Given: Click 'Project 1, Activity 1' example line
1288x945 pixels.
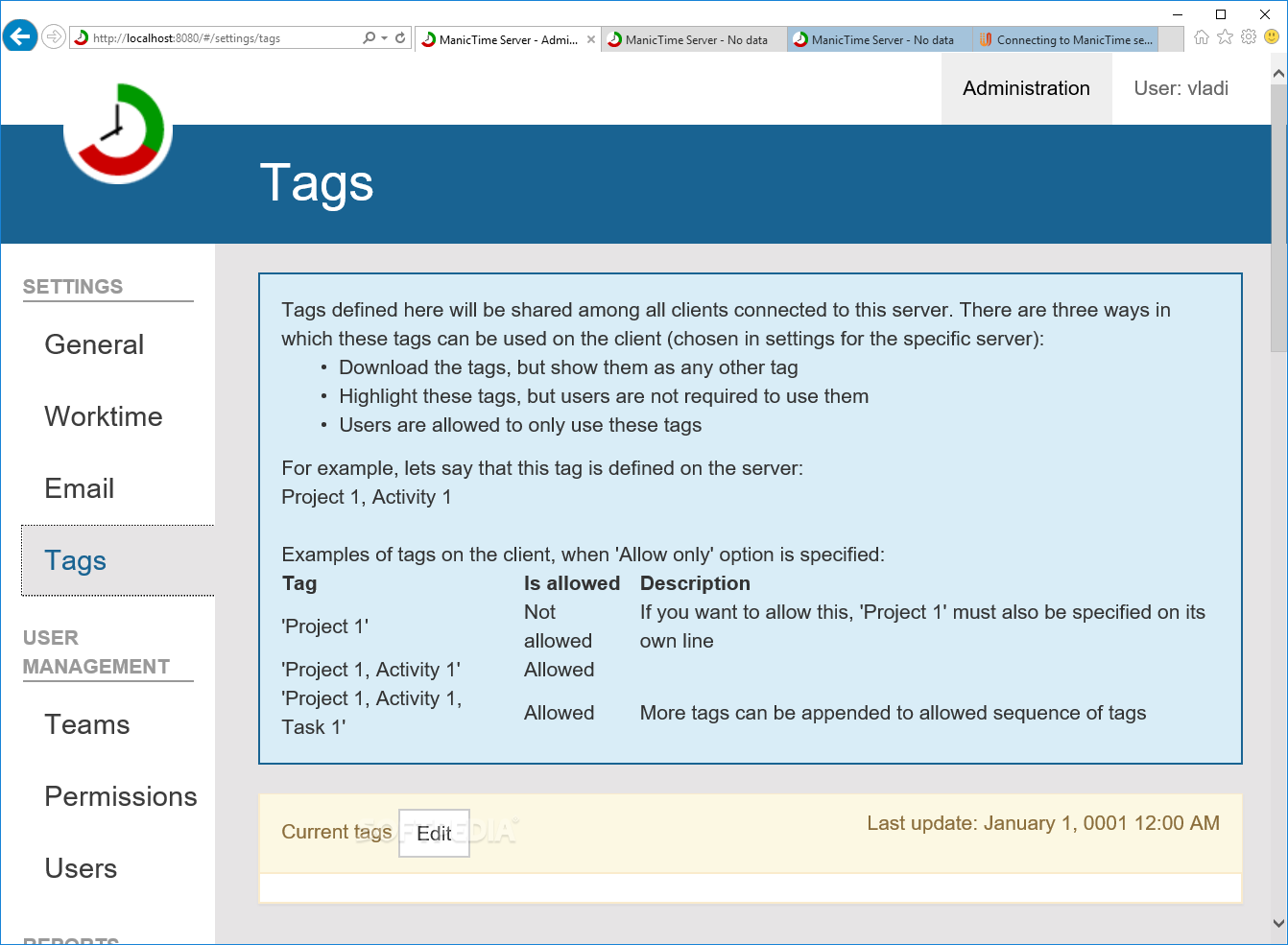Looking at the screenshot, I should coord(367,497).
